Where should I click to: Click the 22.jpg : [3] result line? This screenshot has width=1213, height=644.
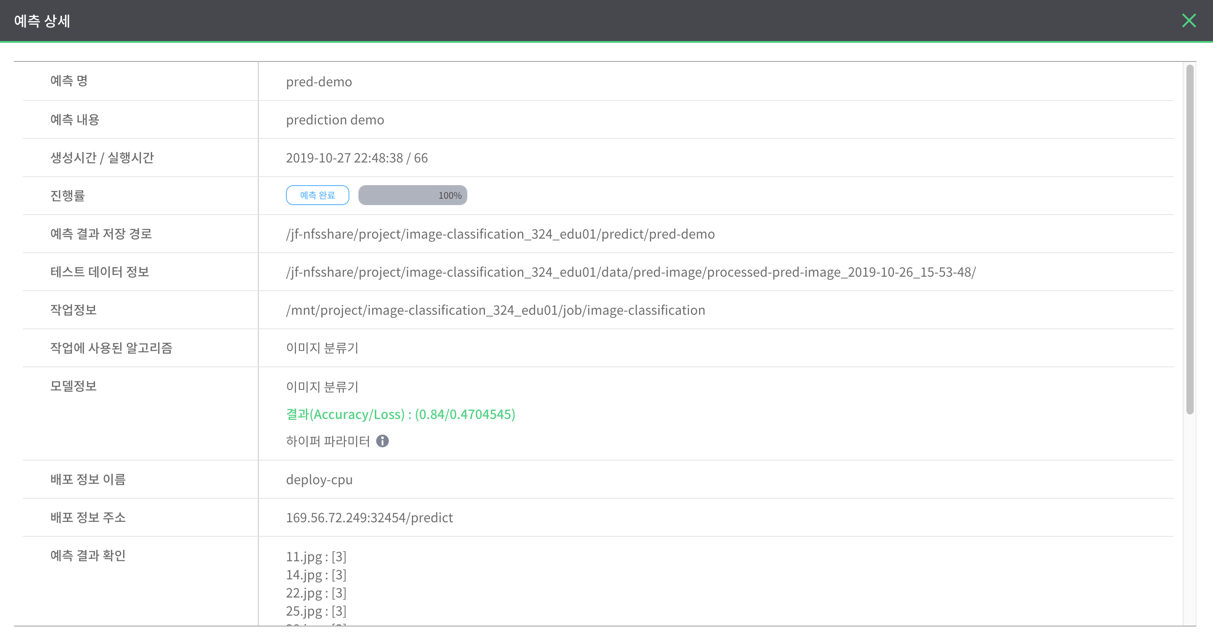pyautogui.click(x=316, y=593)
